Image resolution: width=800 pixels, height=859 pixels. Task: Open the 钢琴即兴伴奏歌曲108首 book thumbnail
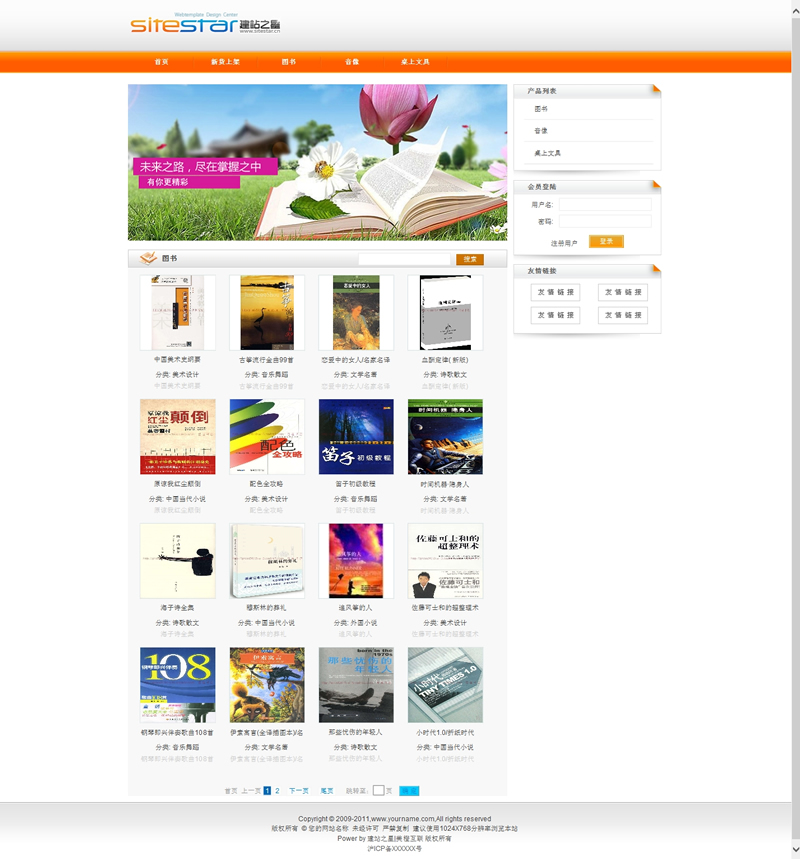[177, 685]
